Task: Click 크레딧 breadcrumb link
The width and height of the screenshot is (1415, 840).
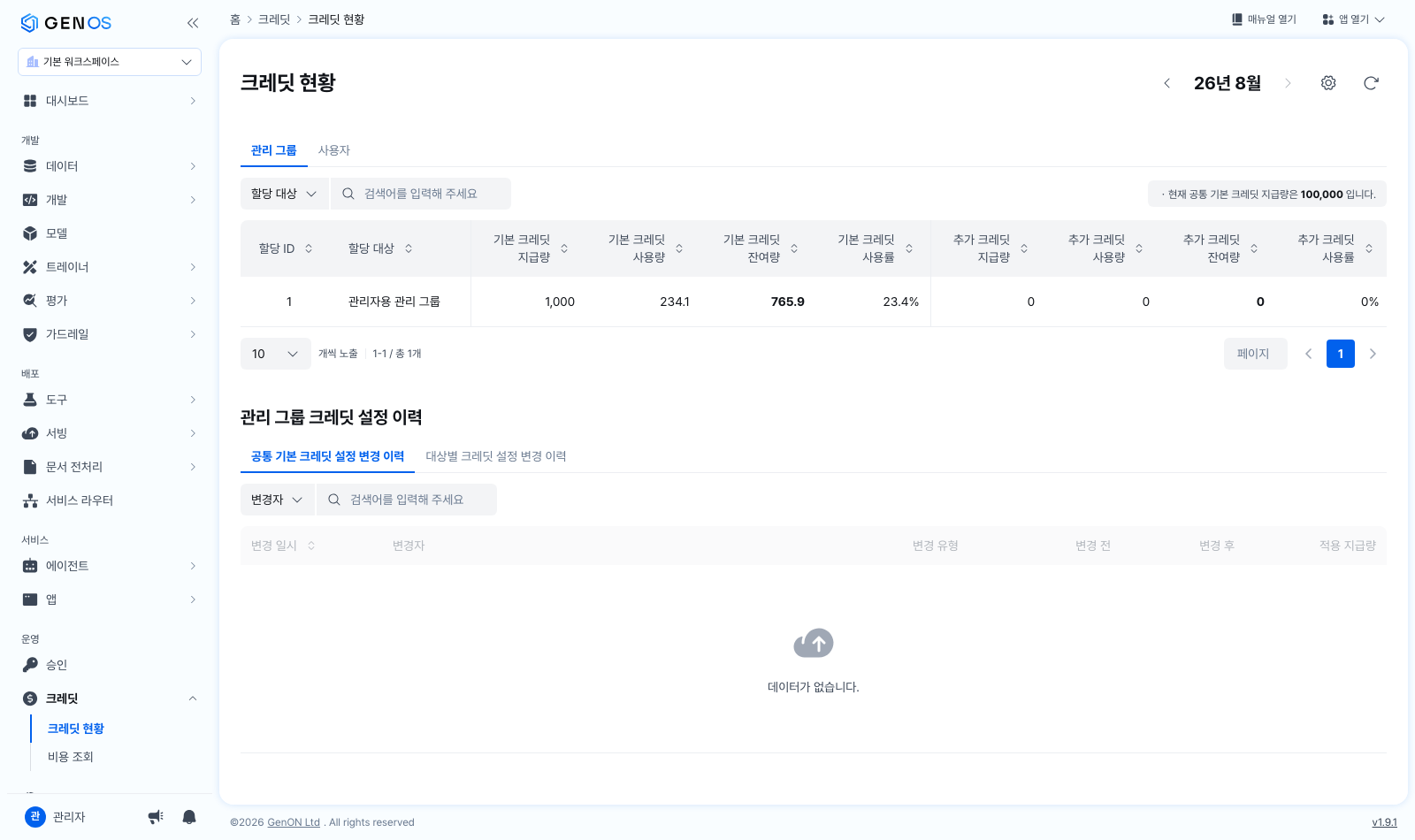Action: (x=274, y=19)
